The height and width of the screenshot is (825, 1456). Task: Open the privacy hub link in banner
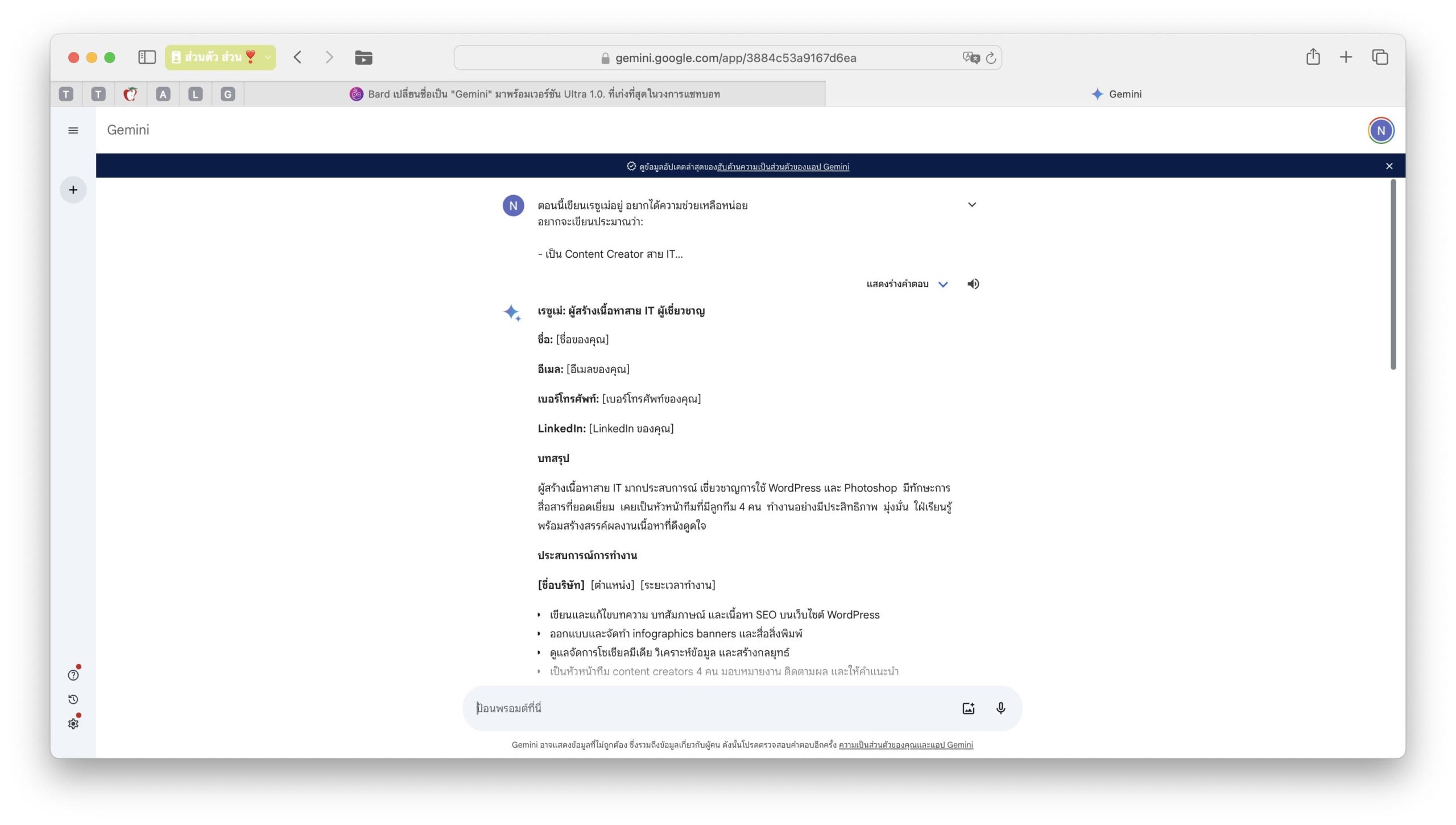[783, 167]
